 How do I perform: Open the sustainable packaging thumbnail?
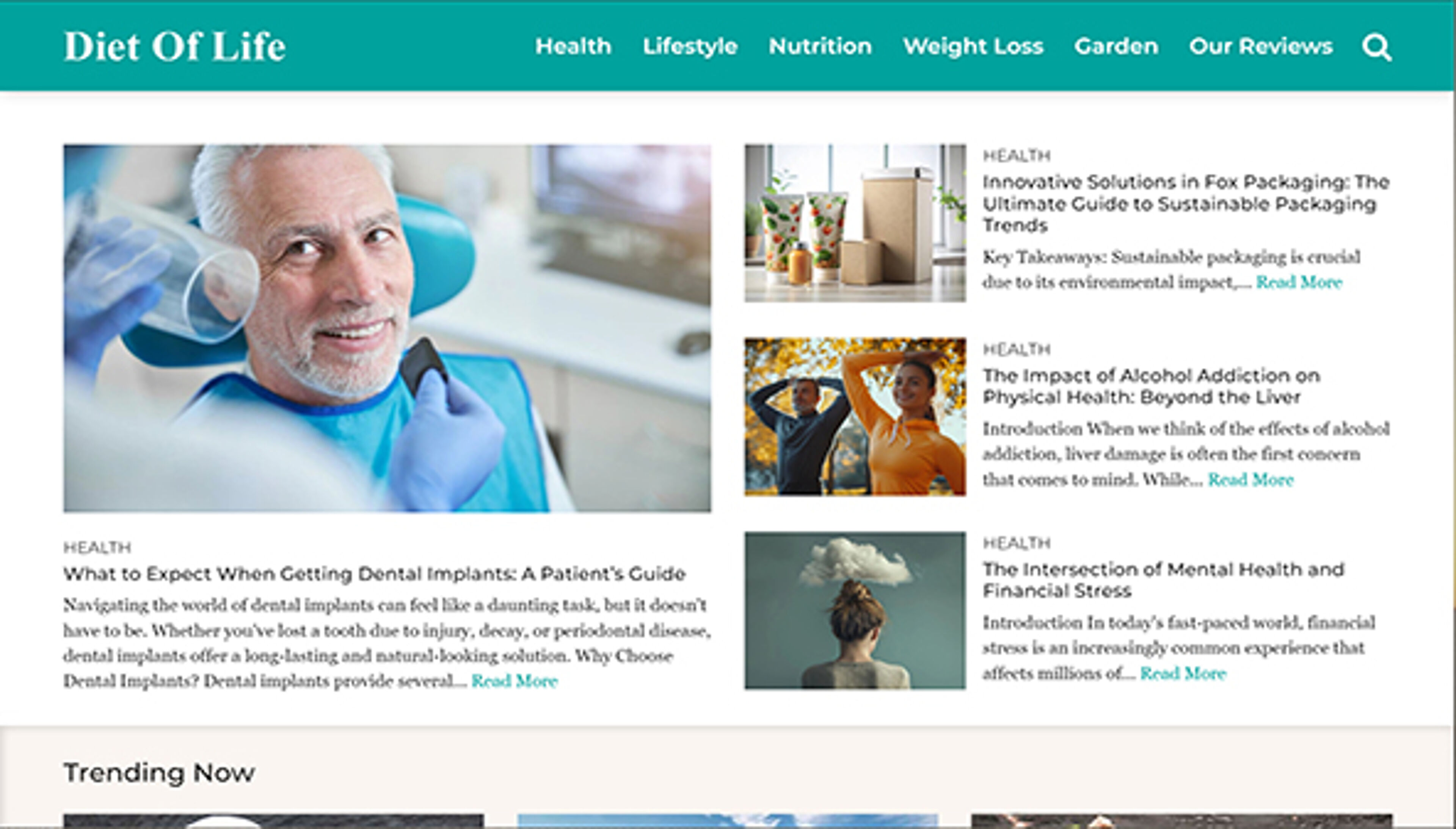pyautogui.click(x=855, y=223)
